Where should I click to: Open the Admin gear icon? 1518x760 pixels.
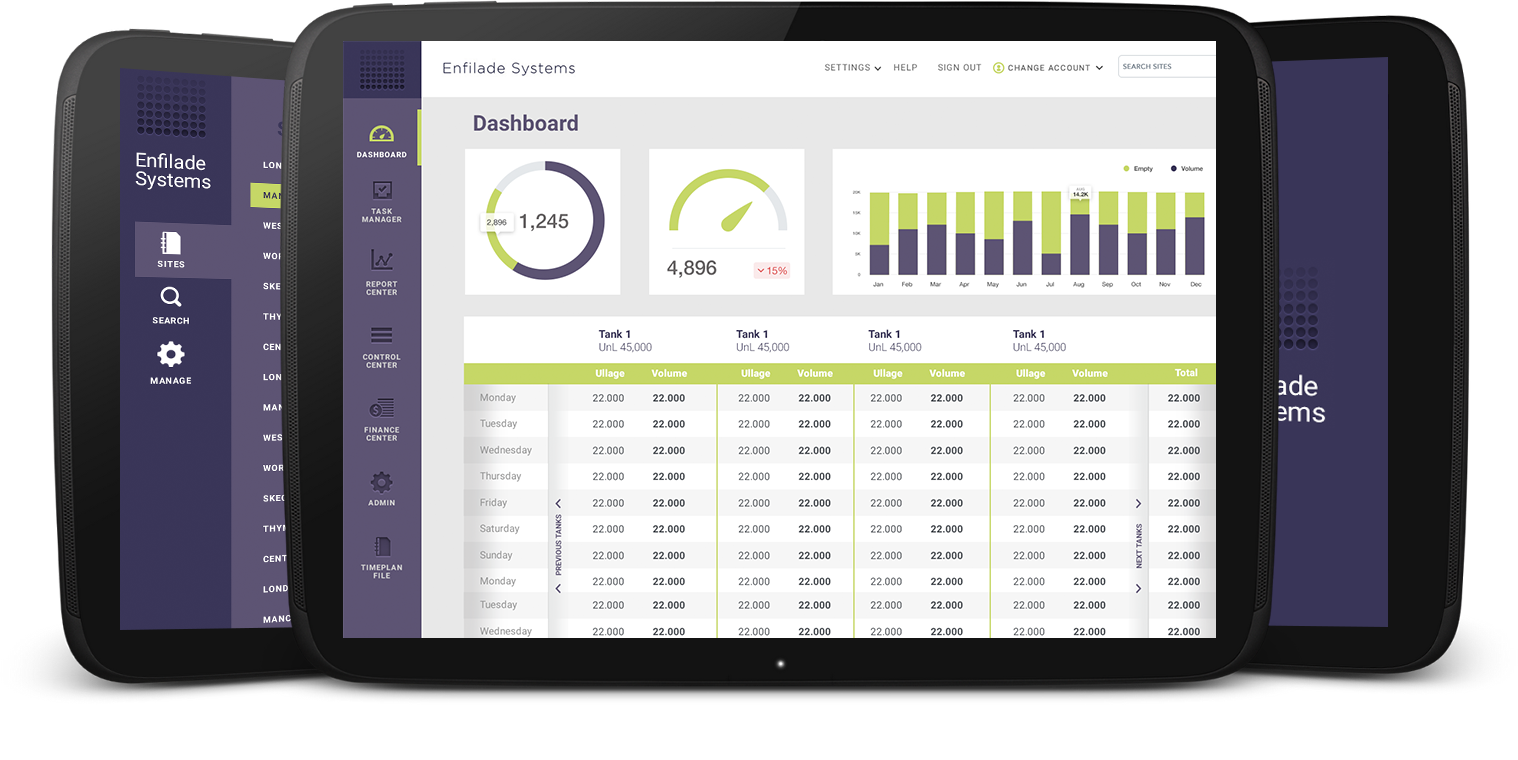pyautogui.click(x=381, y=483)
